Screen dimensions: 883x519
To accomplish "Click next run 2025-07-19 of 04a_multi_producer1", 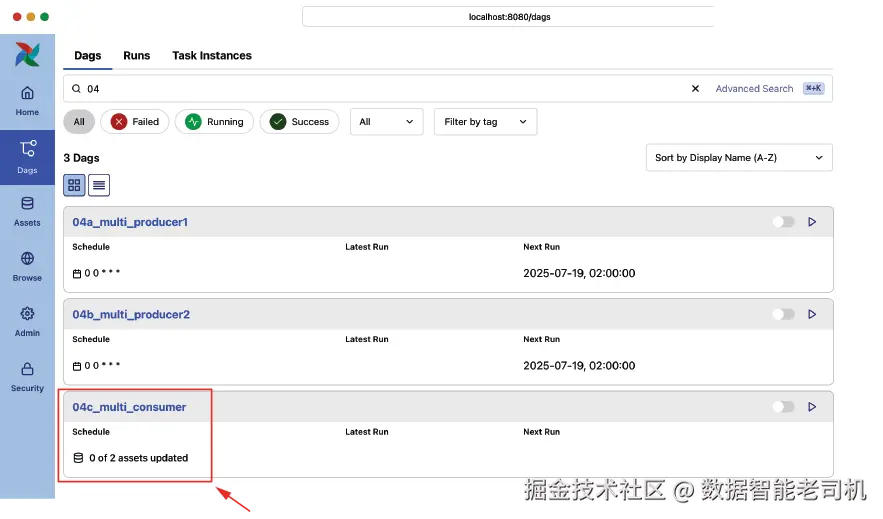I will coord(579,273).
